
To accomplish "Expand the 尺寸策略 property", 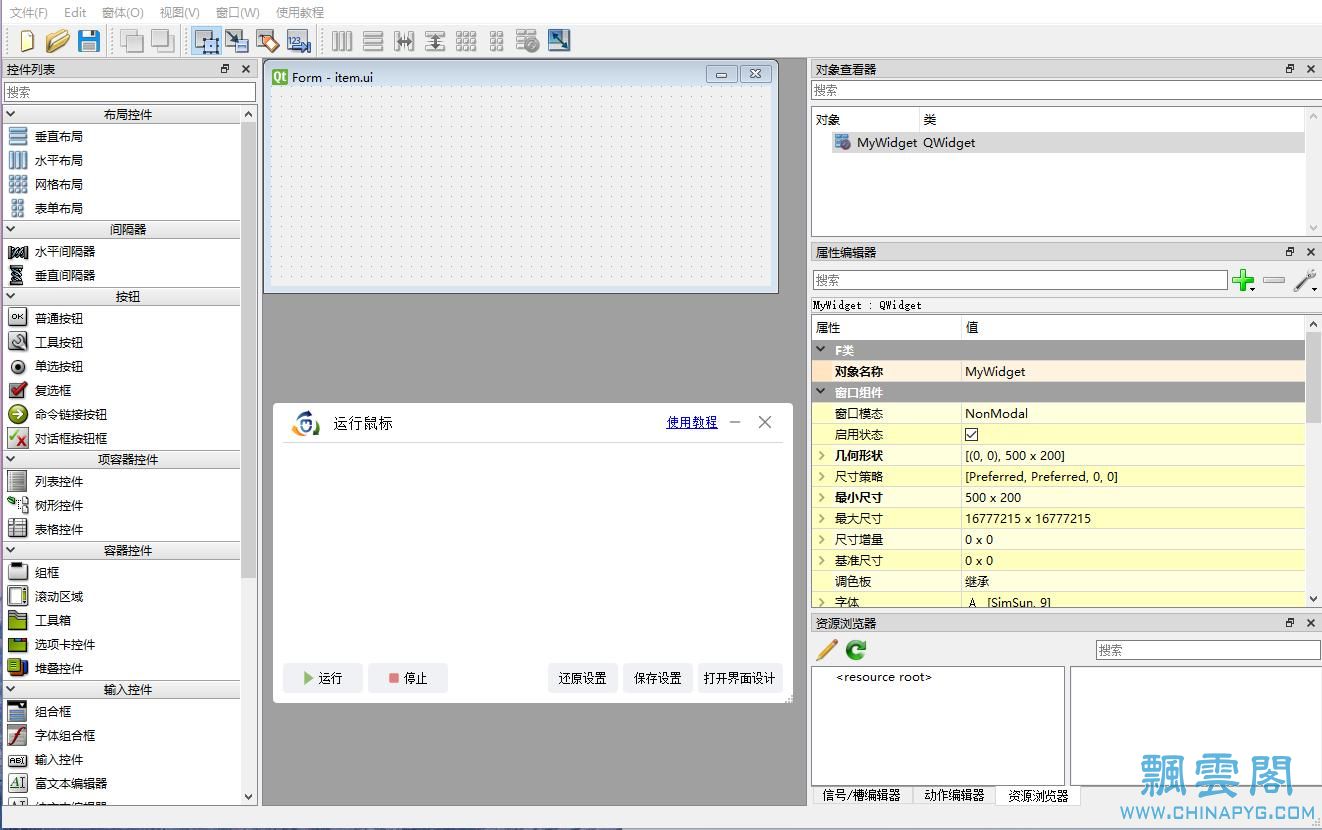I will (x=822, y=476).
